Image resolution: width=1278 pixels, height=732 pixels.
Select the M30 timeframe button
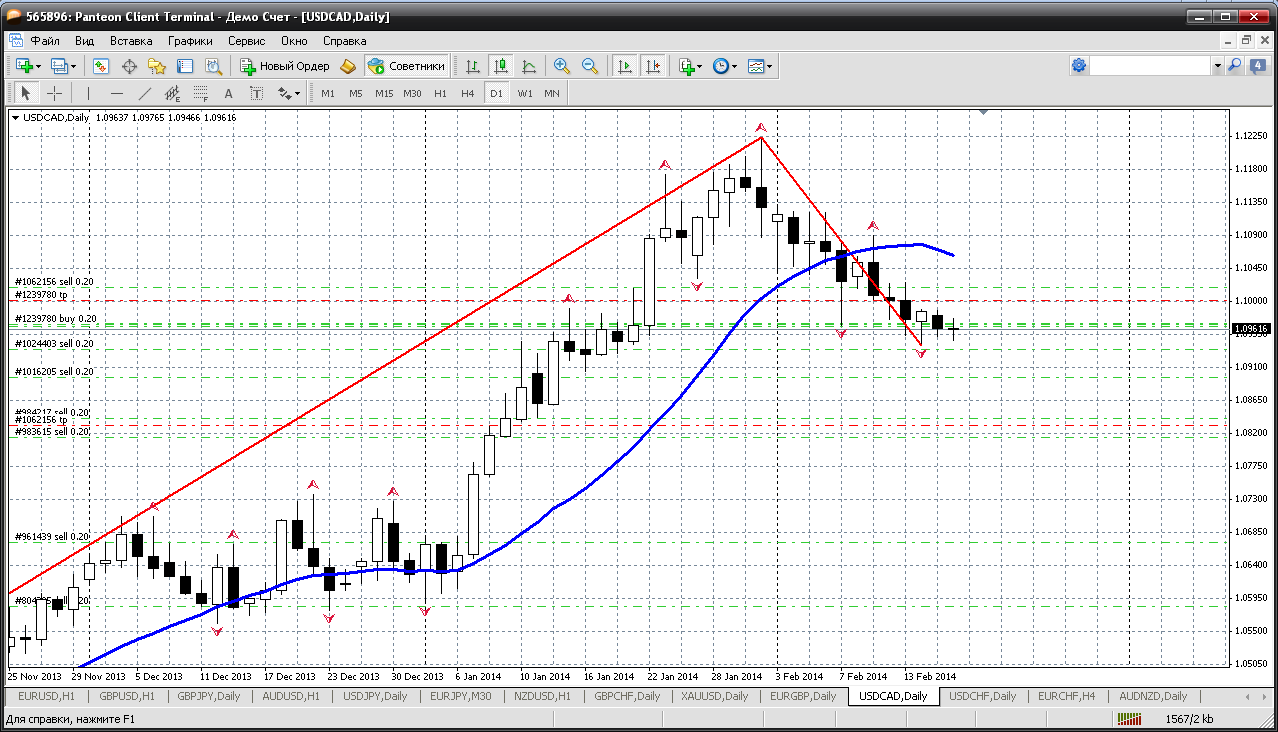point(412,93)
